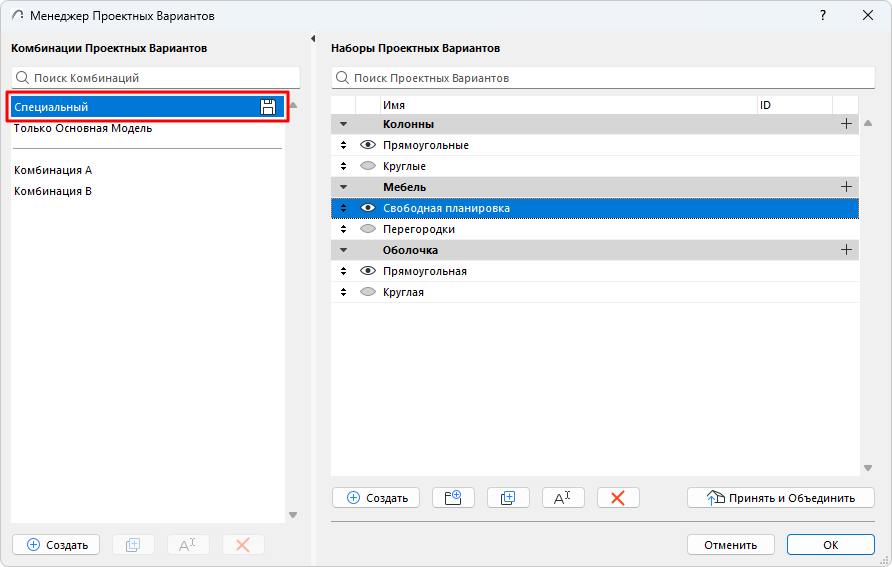Show the Круглые columns option

click(x=367, y=166)
